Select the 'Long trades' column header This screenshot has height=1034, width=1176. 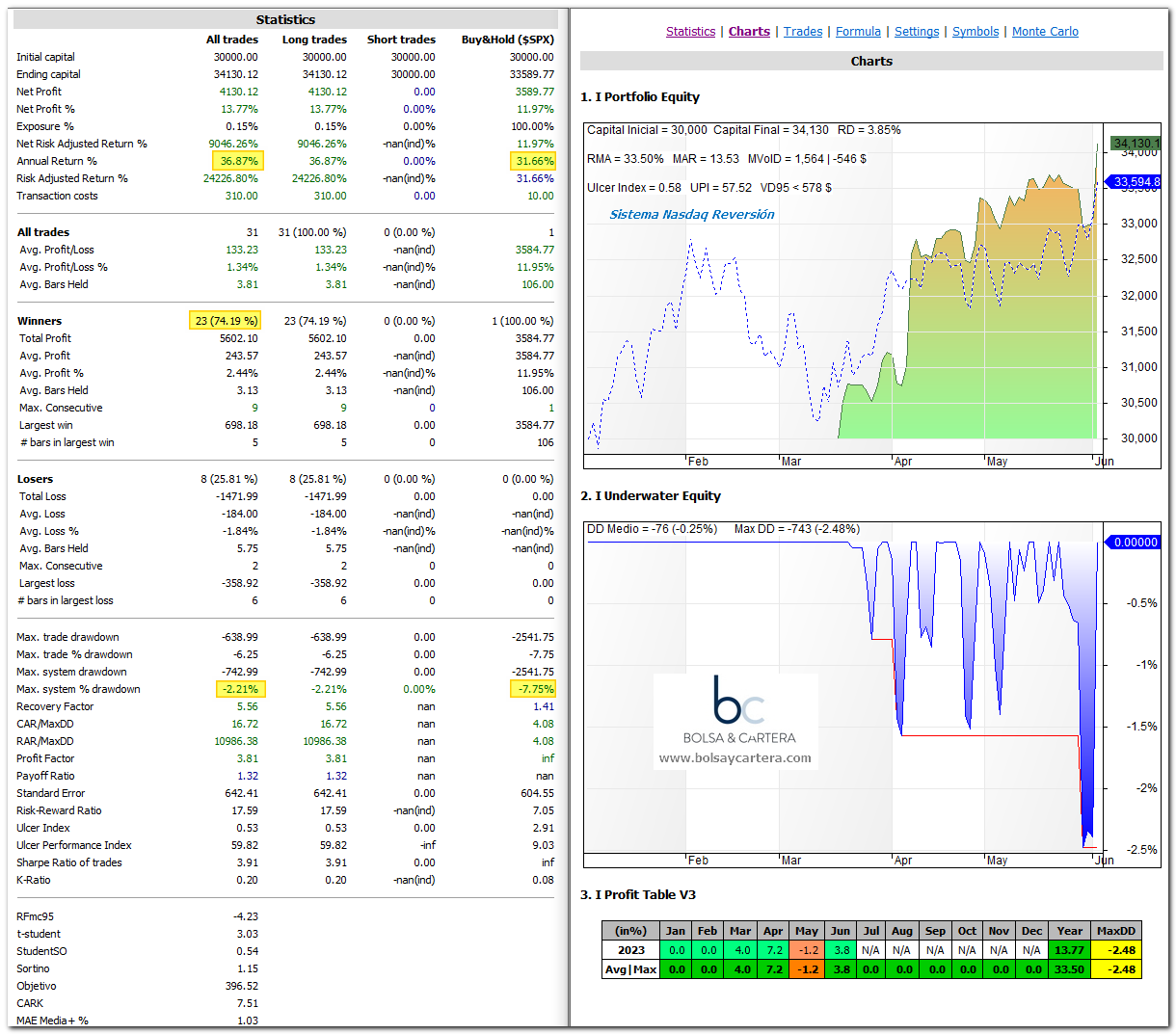(x=314, y=40)
